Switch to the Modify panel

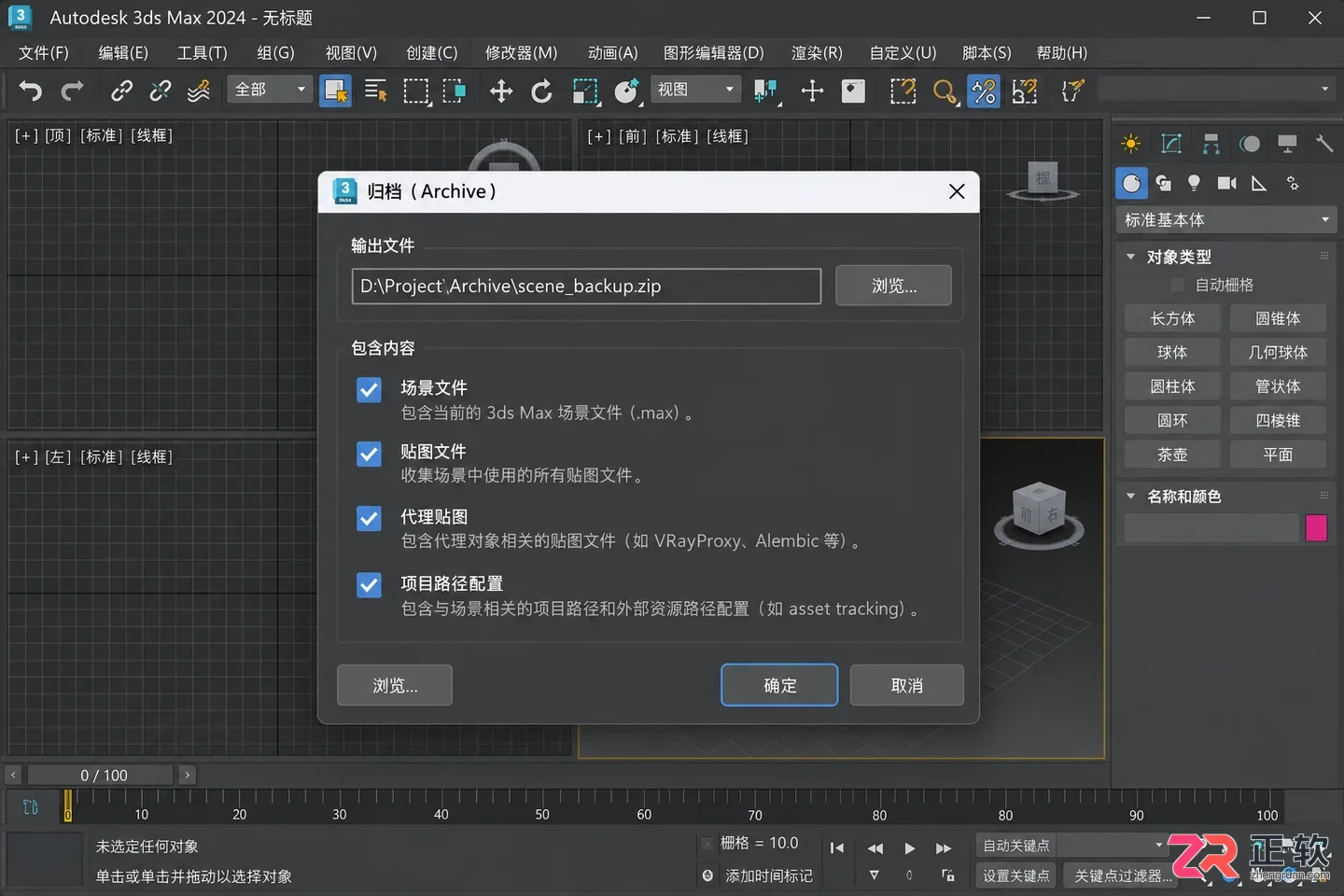[x=1171, y=144]
